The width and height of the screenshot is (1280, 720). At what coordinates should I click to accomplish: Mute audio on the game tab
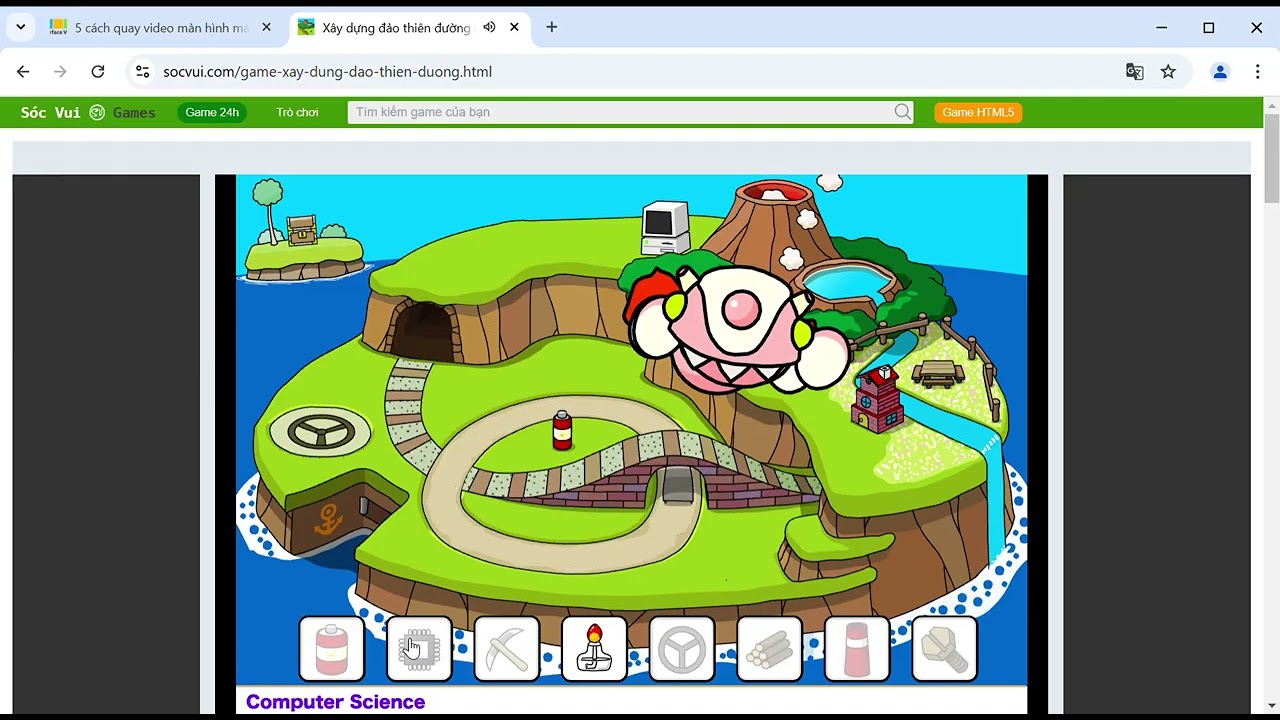(489, 28)
